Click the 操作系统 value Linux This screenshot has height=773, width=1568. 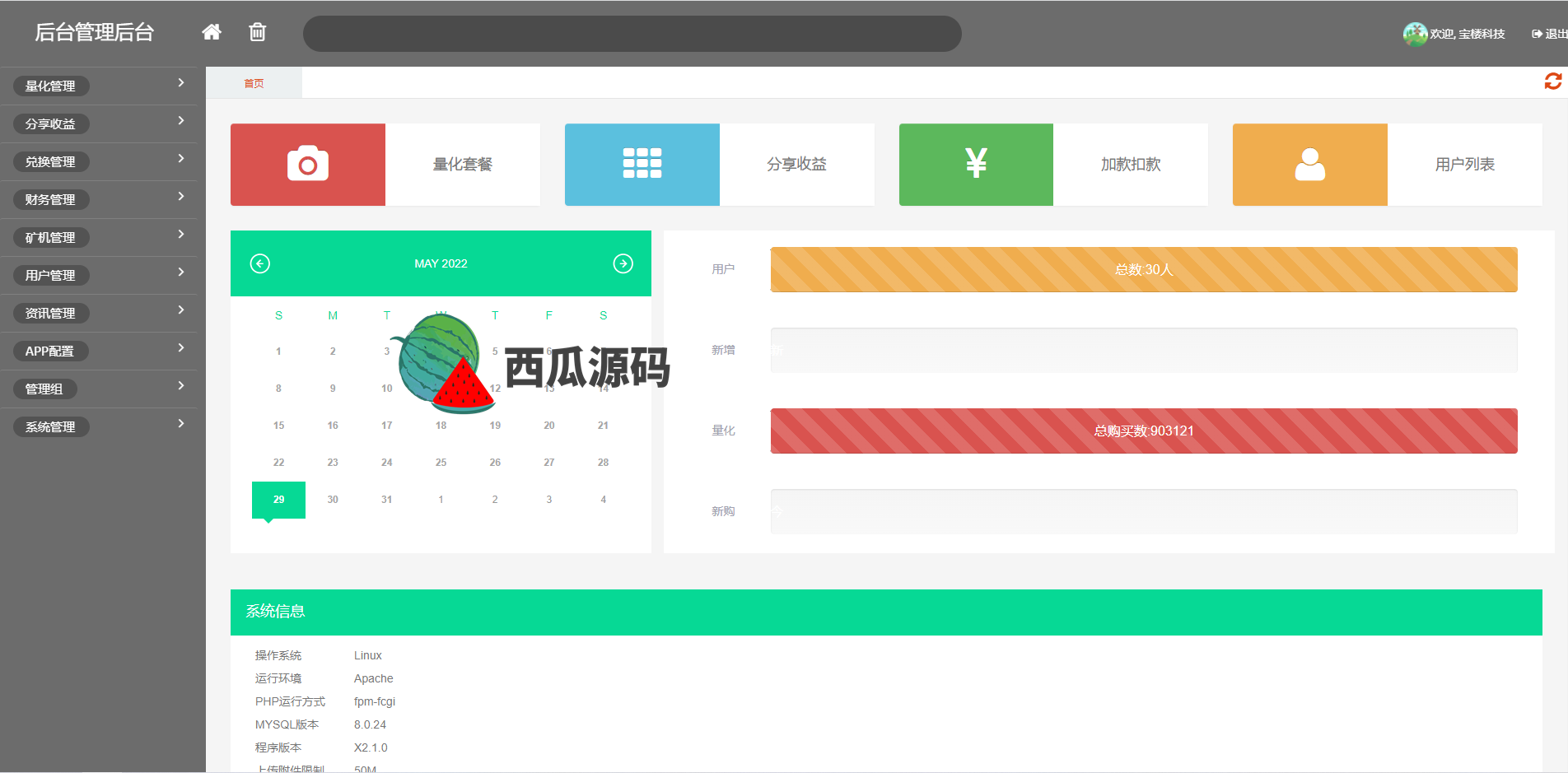368,655
